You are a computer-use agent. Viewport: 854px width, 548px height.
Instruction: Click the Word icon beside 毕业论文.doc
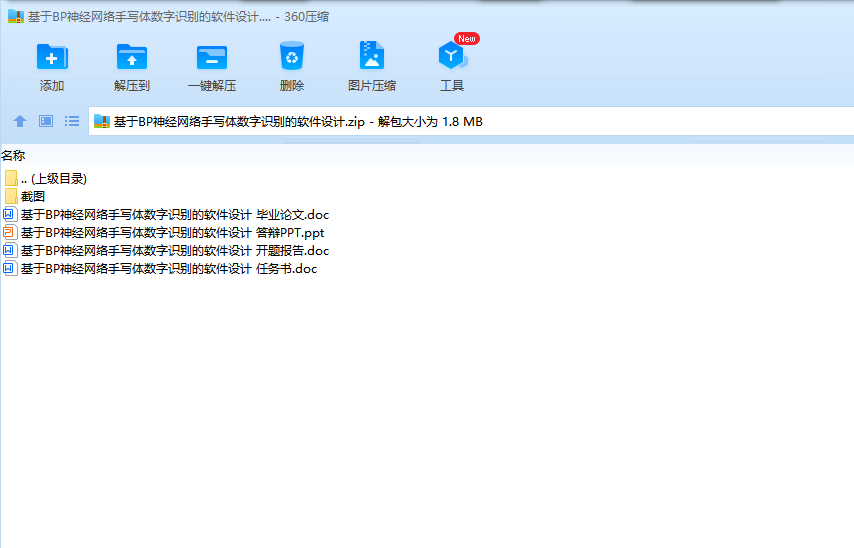tap(10, 215)
